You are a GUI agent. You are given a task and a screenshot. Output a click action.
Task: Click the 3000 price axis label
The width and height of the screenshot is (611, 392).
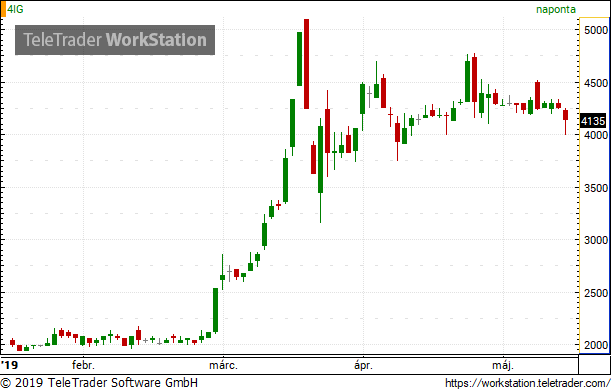(596, 240)
